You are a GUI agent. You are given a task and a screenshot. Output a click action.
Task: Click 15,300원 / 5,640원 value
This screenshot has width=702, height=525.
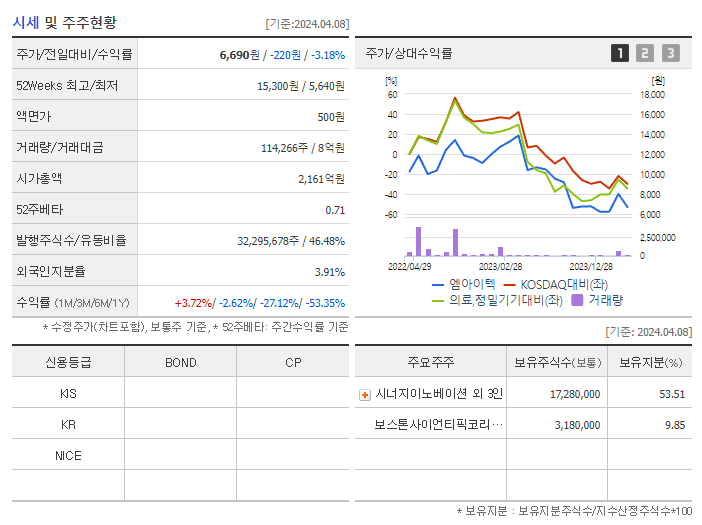(x=300, y=86)
